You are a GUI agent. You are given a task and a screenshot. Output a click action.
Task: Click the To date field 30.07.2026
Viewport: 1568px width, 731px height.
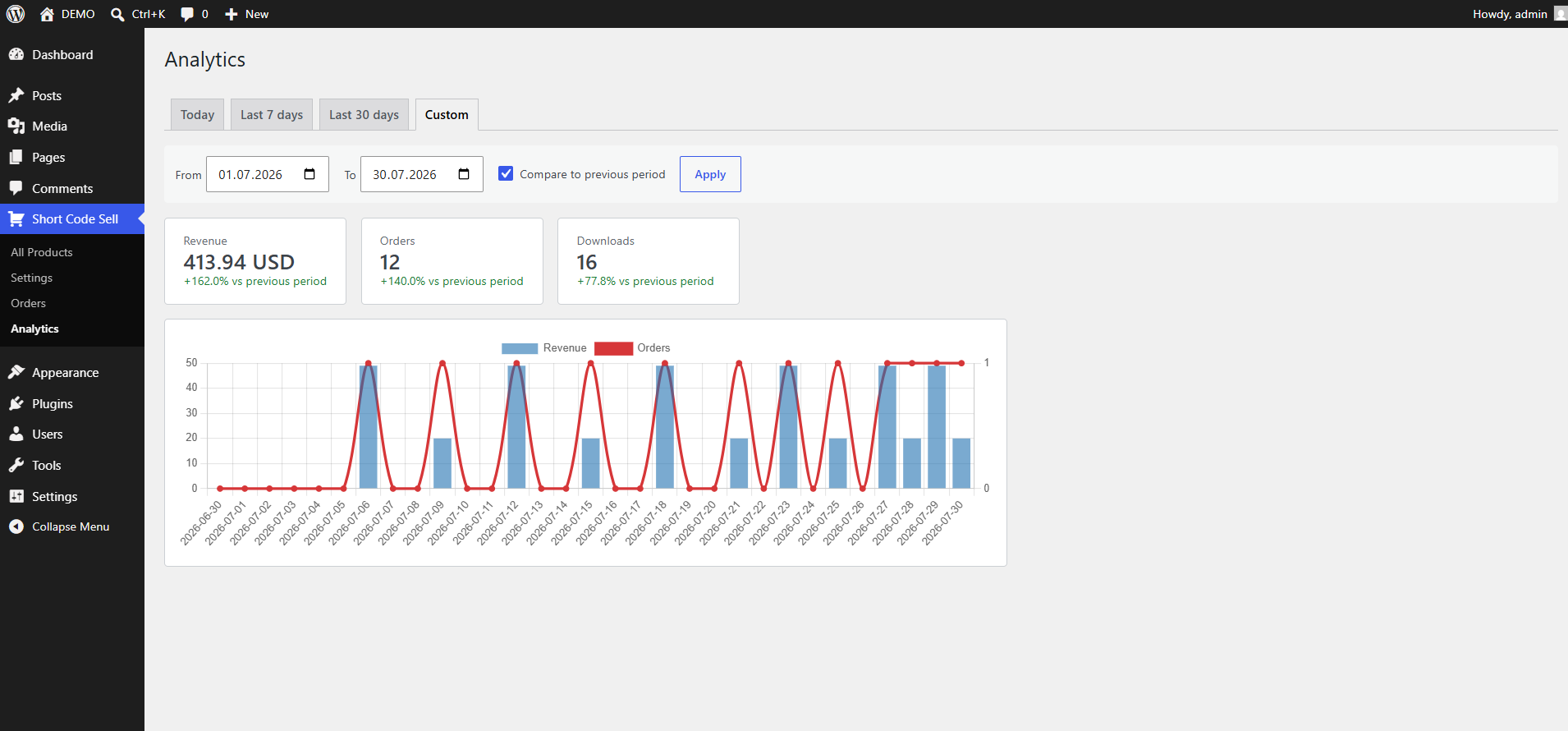[x=422, y=174]
